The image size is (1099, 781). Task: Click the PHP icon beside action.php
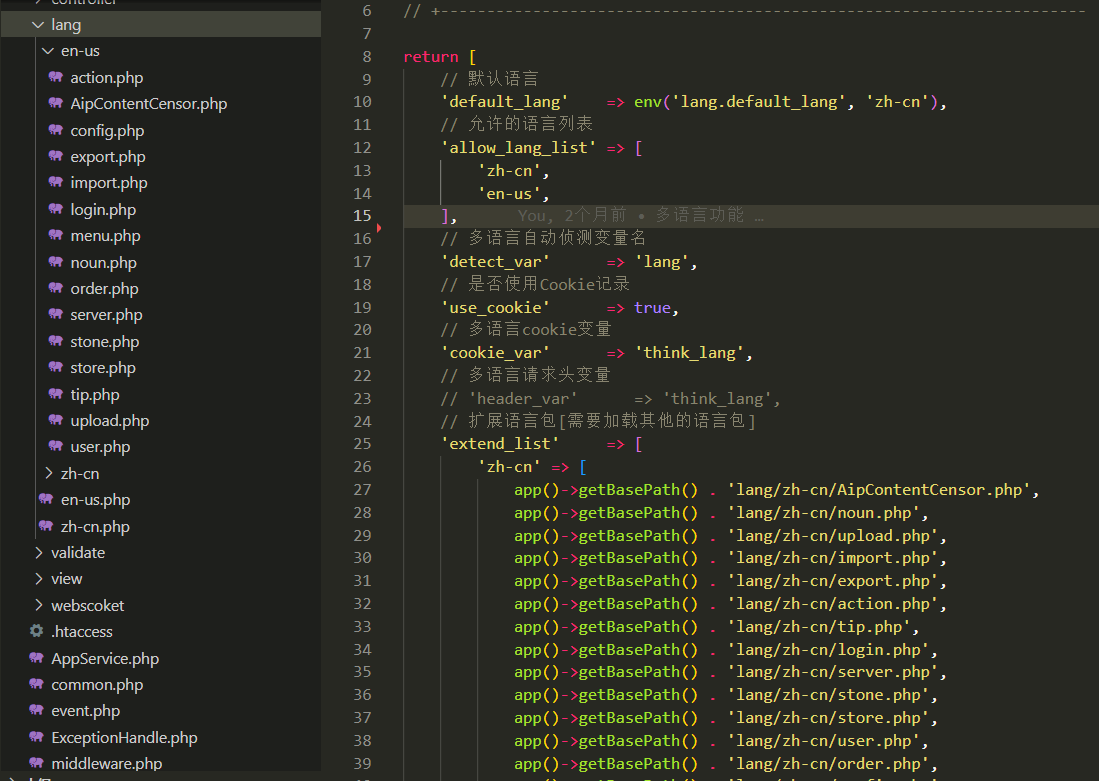55,77
